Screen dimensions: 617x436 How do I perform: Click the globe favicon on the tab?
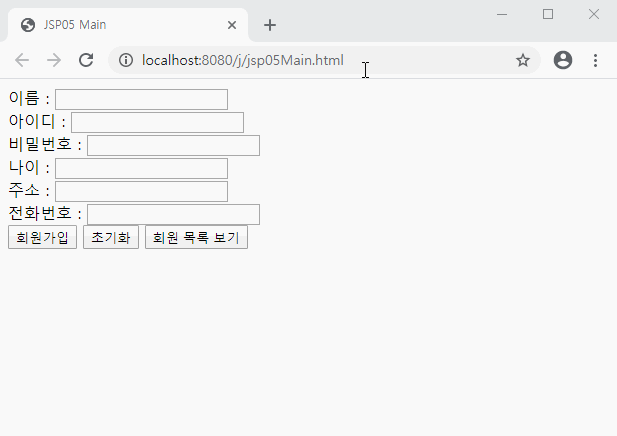pyautogui.click(x=28, y=25)
